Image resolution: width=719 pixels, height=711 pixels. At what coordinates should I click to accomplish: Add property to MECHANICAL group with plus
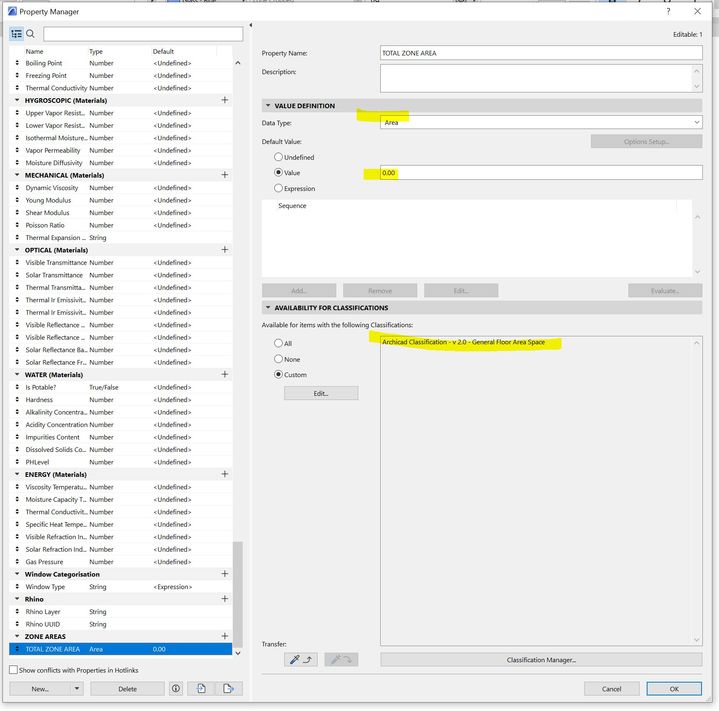click(225, 175)
